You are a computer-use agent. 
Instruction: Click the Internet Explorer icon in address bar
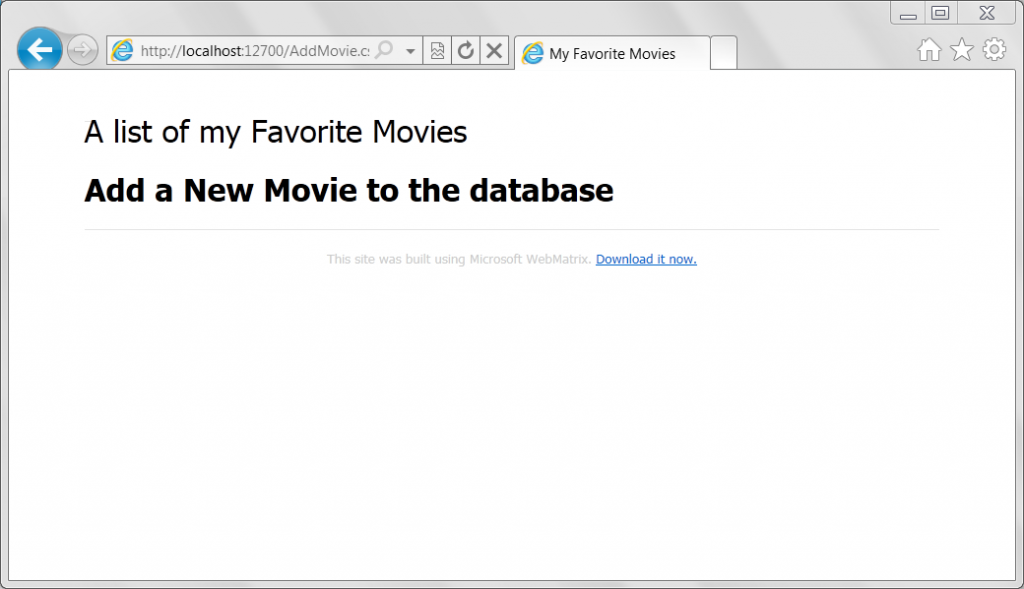click(122, 50)
